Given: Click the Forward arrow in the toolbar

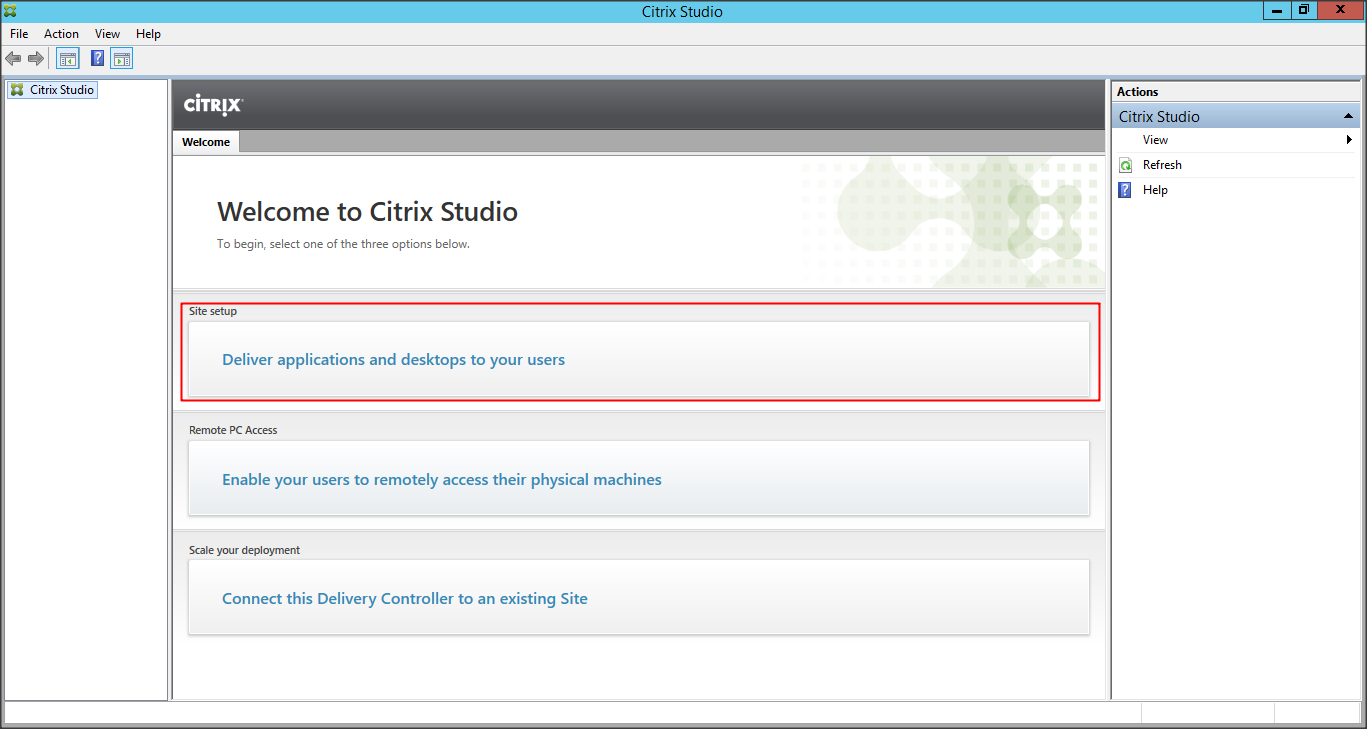Looking at the screenshot, I should [35, 59].
